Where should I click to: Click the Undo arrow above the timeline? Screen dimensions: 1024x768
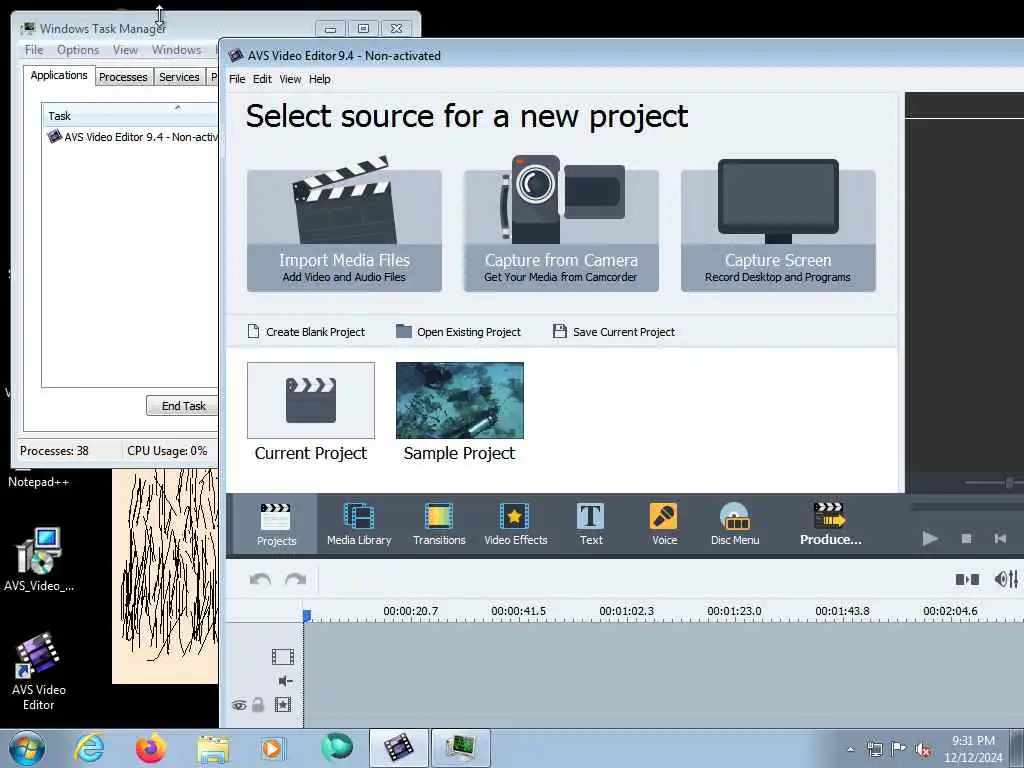(260, 579)
